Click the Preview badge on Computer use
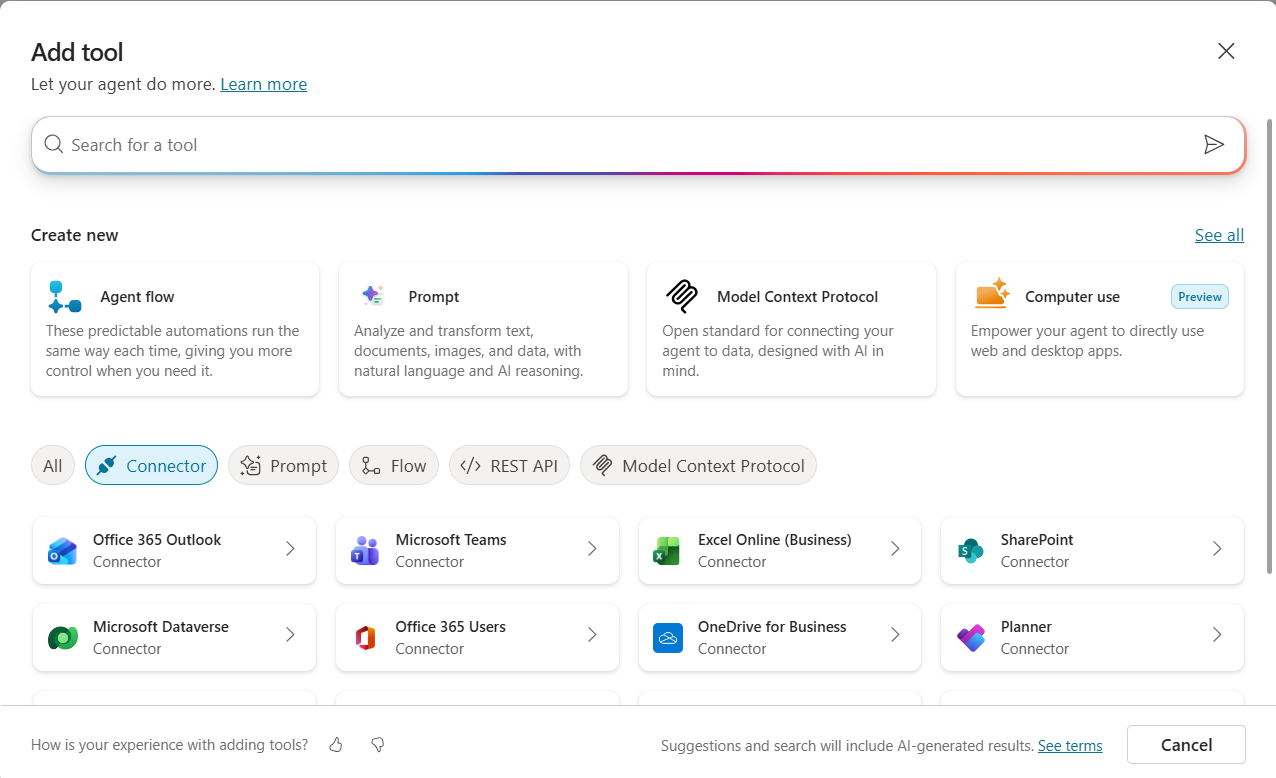 coord(1200,297)
